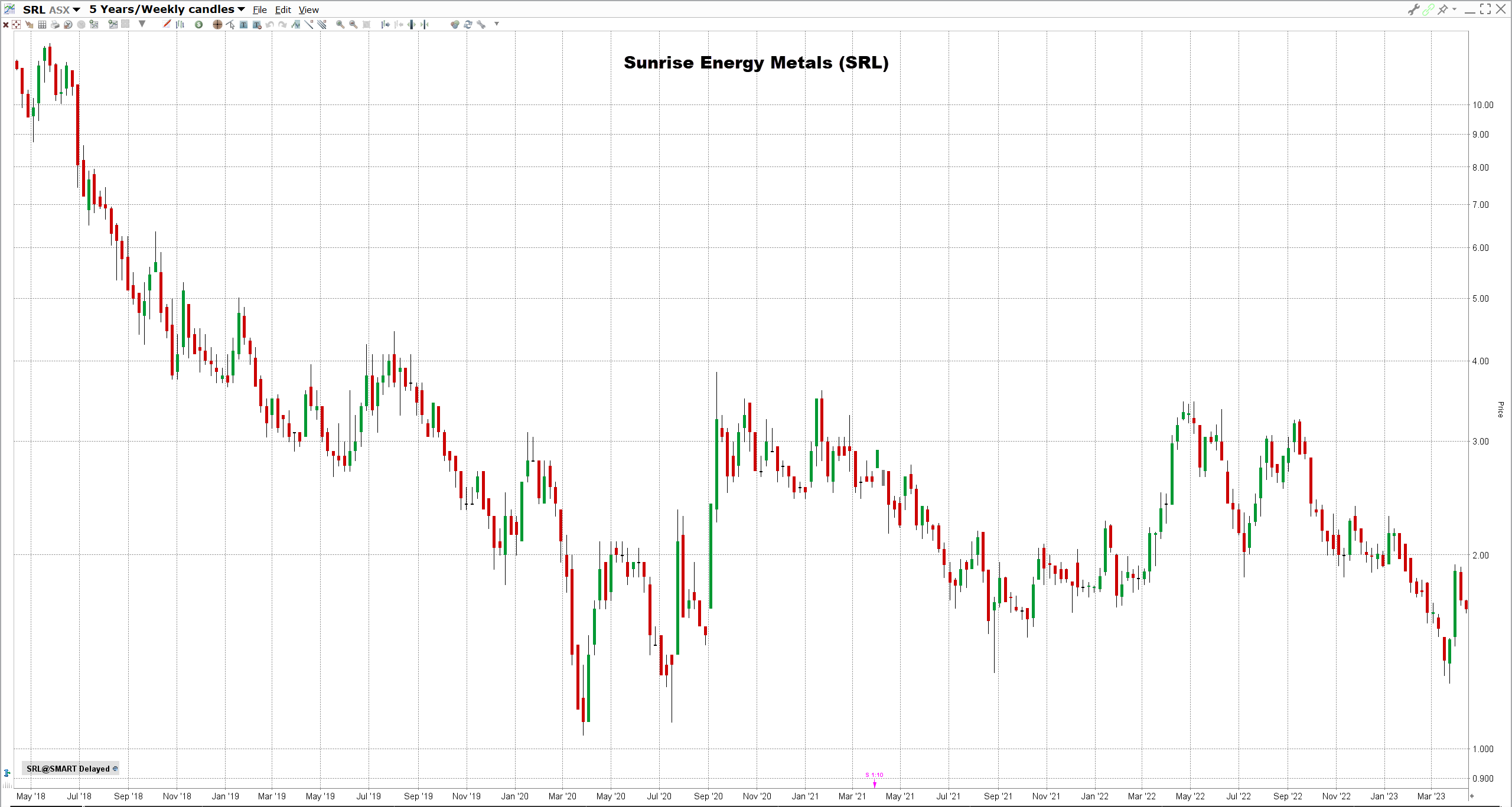Image resolution: width=1512 pixels, height=807 pixels.
Task: Select the candle bars chart-type icon
Action: 180,24
